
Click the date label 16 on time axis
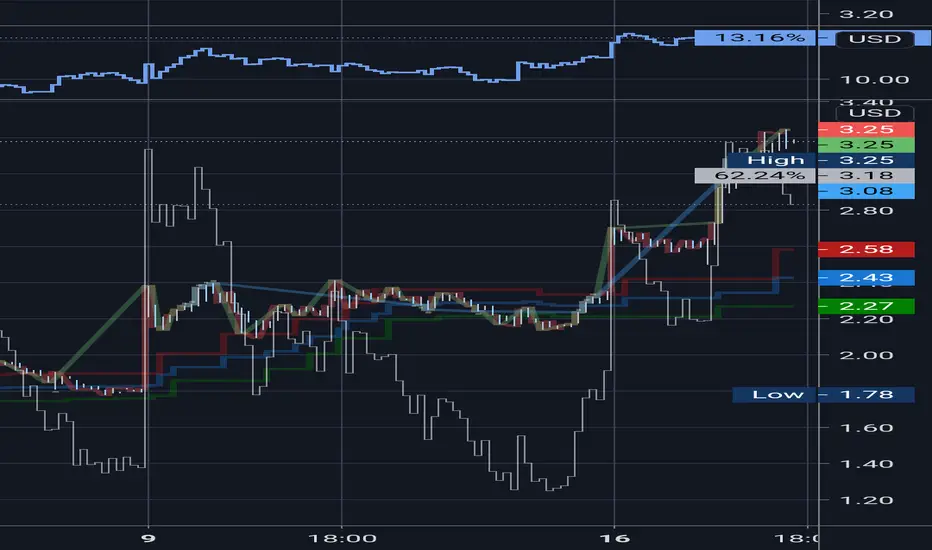click(x=614, y=539)
